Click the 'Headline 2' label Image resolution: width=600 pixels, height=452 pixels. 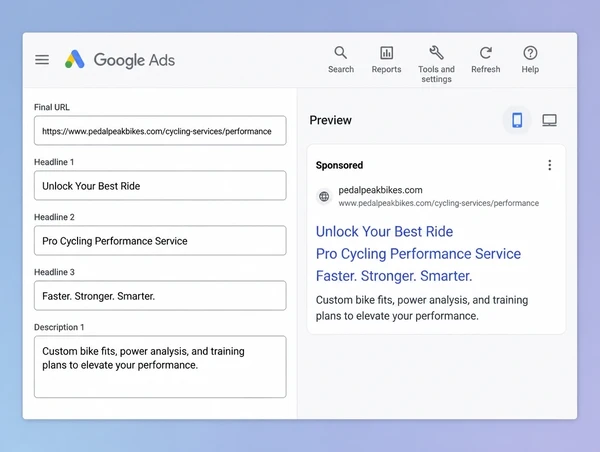coord(54,217)
